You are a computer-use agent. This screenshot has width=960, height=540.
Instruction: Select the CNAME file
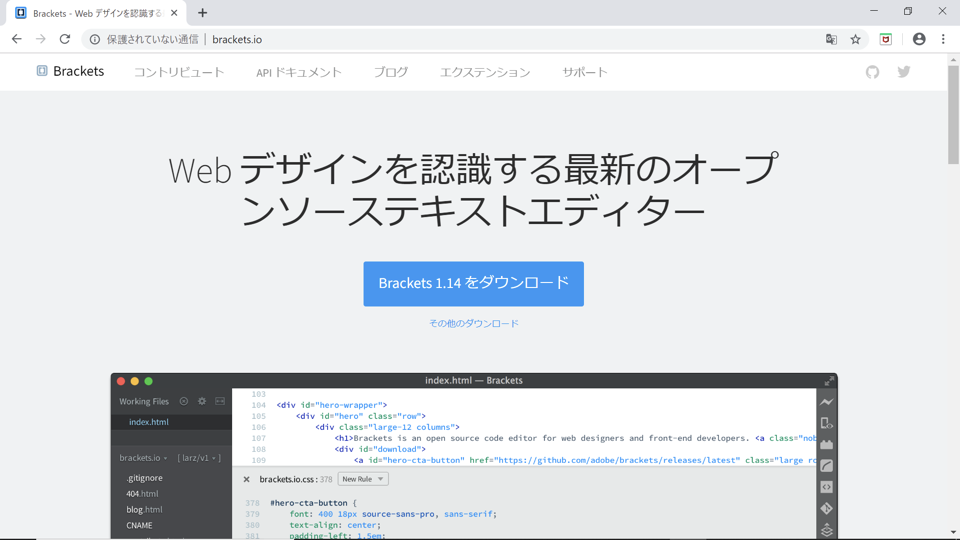139,525
